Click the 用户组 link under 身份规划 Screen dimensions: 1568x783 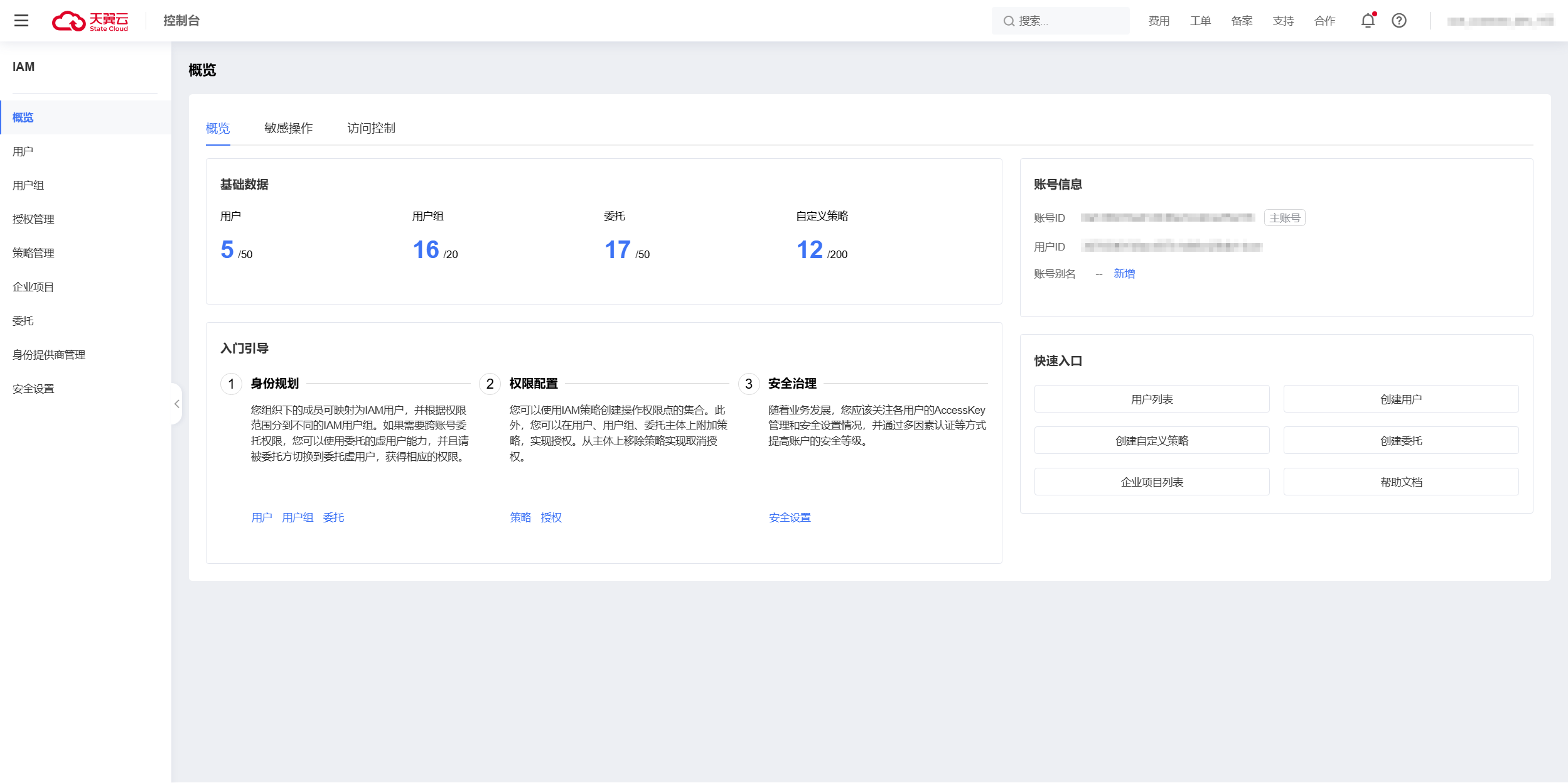[x=298, y=517]
